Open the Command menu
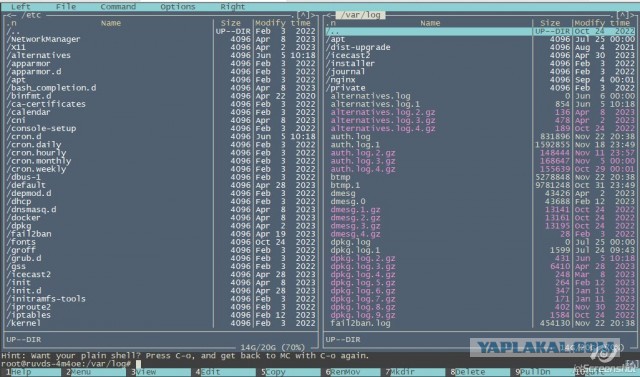The image size is (640, 377). 118,7
